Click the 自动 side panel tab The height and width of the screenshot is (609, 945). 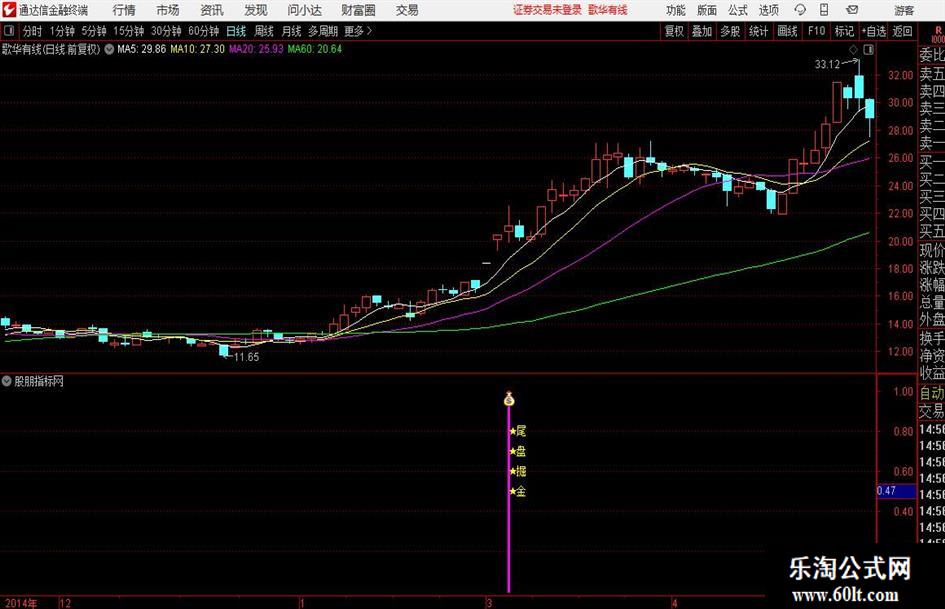[932, 393]
